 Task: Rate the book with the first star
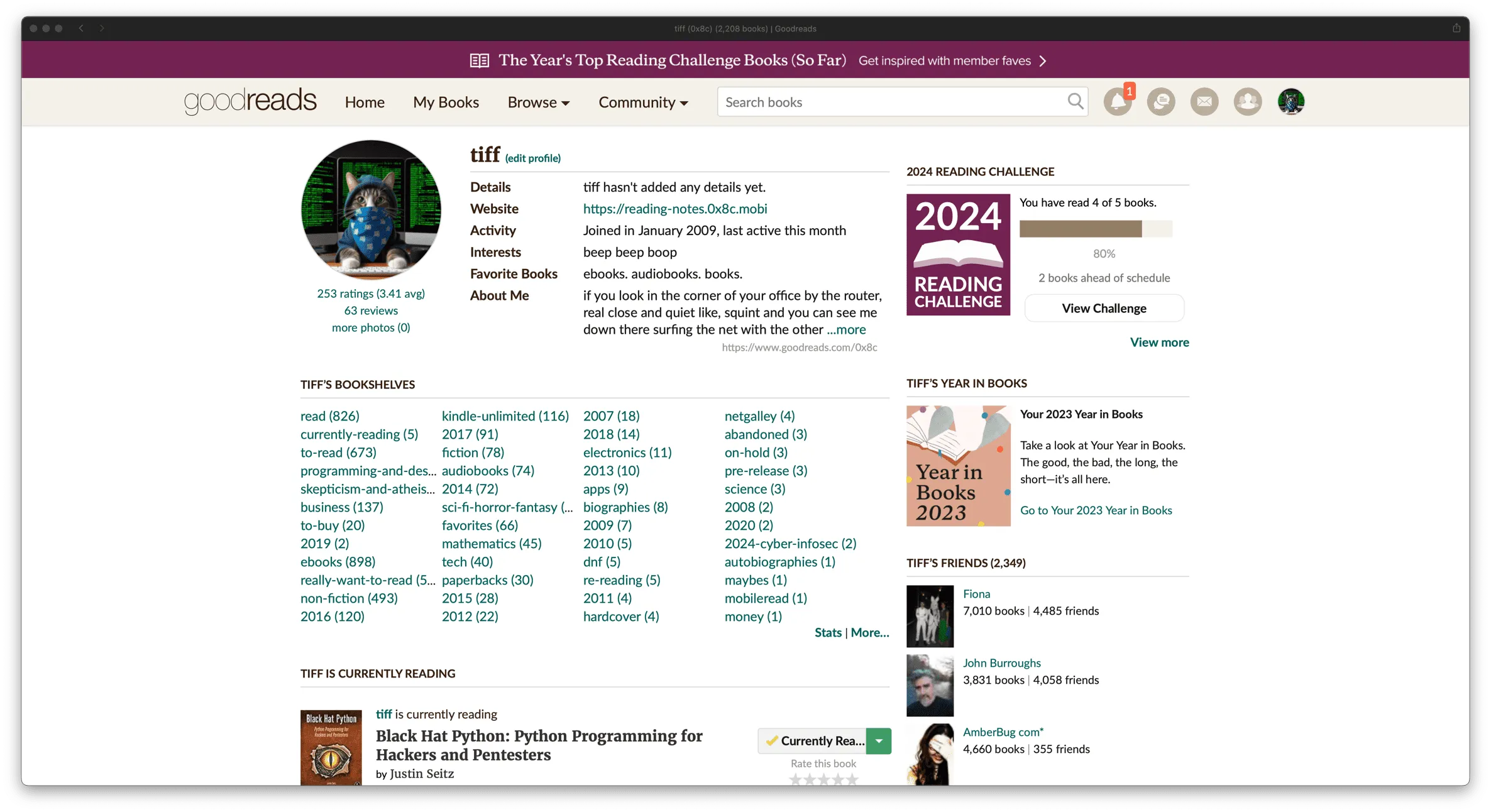click(x=795, y=780)
